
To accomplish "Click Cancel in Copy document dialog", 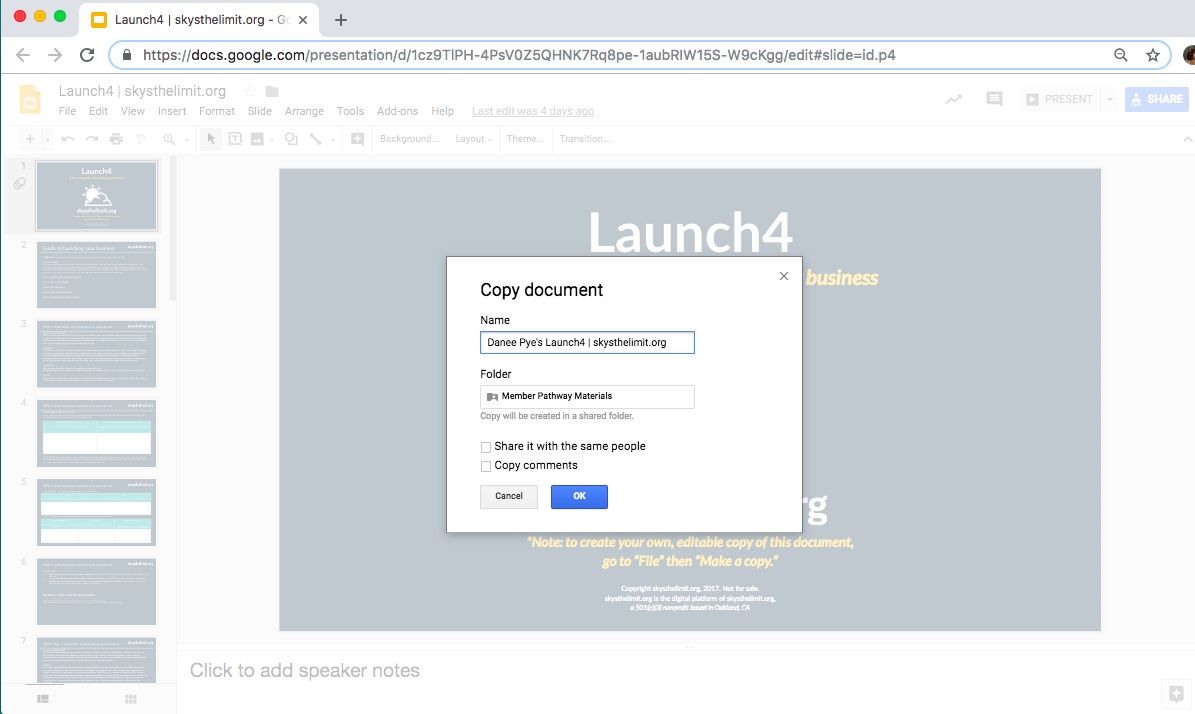I will click(x=508, y=496).
